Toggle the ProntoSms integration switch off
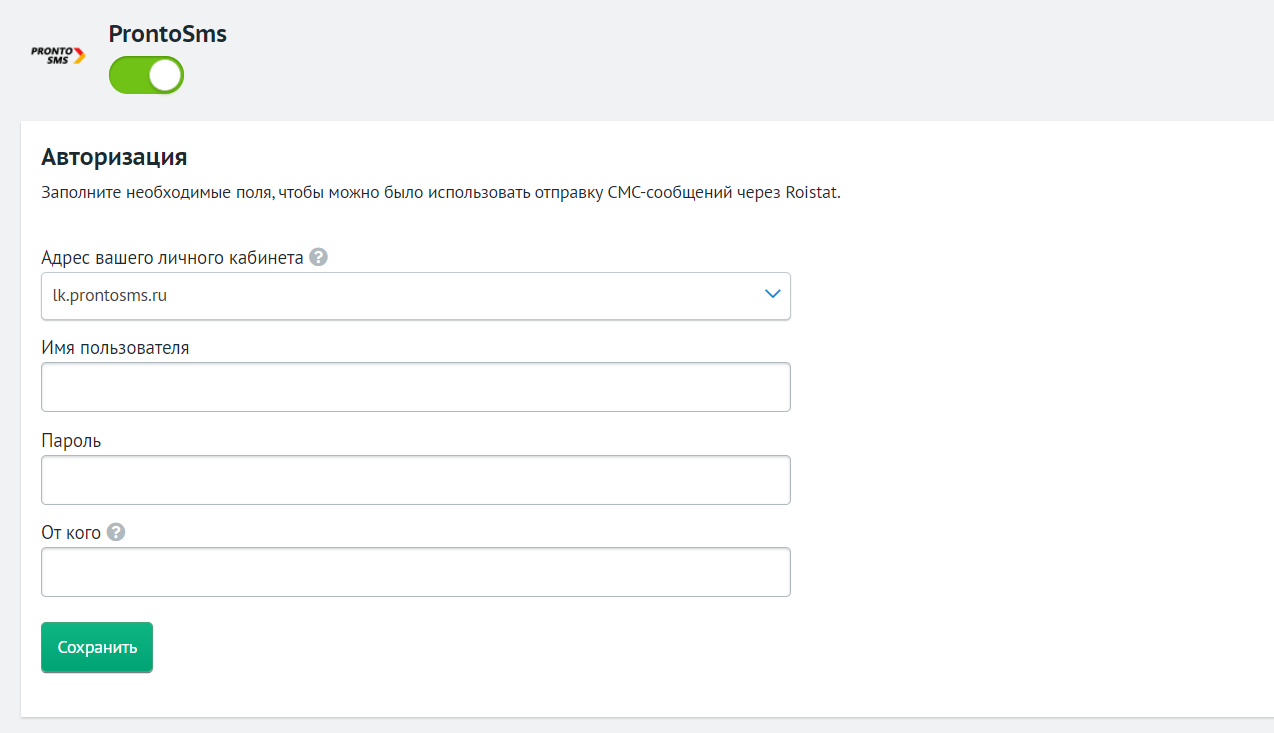 click(x=146, y=75)
